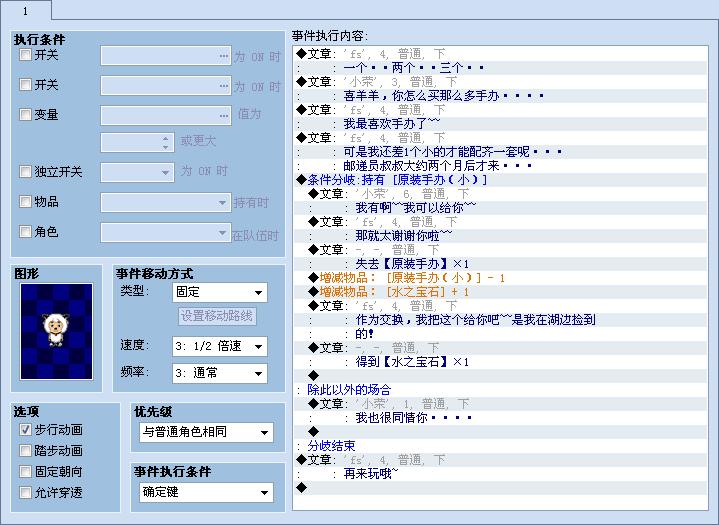719x525 pixels.
Task: Select the line '我最喜欢手办了~~'
Action: pos(500,124)
